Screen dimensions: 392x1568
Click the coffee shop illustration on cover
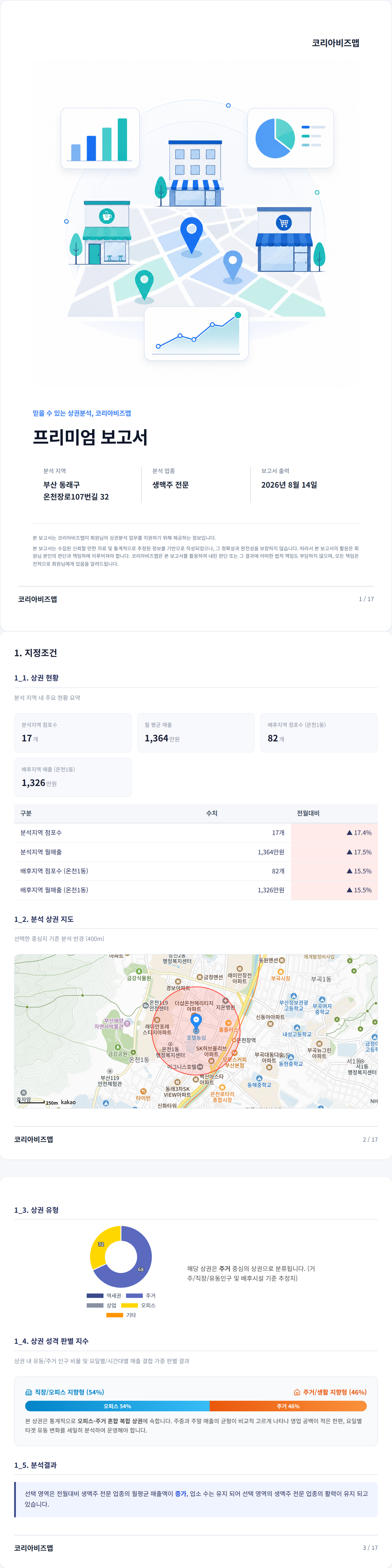coord(107,233)
